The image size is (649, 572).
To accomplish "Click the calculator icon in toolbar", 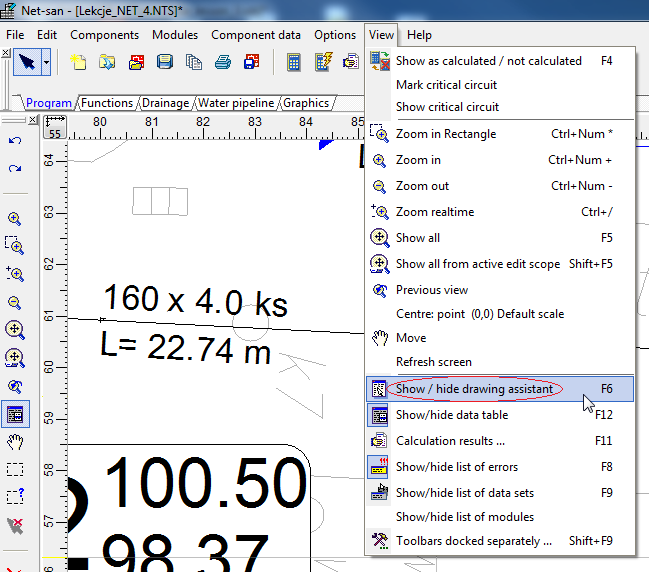I will pyautogui.click(x=294, y=62).
